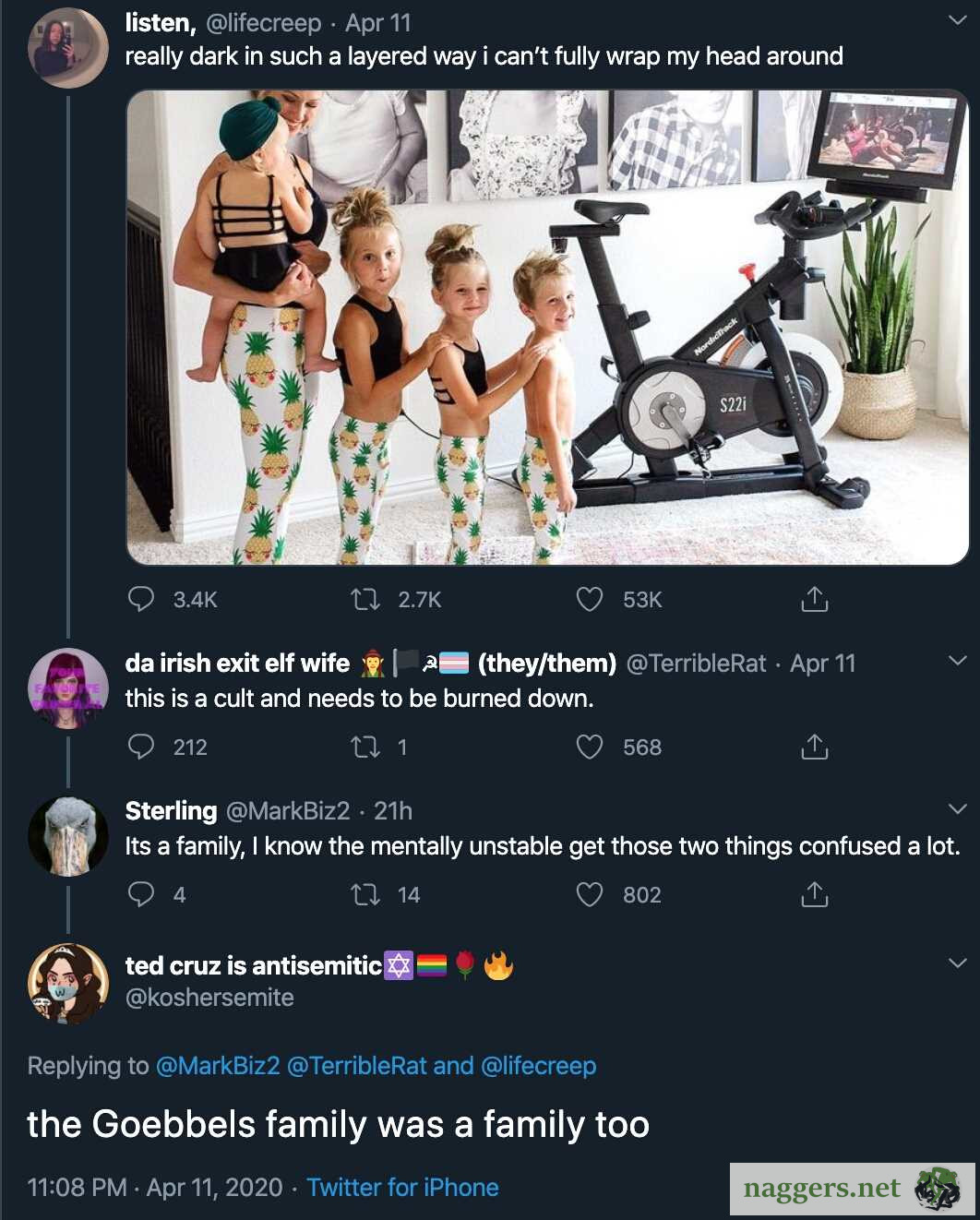
Task: Open the @MarkBiz2 mention in Replying to
Action: point(218,1066)
